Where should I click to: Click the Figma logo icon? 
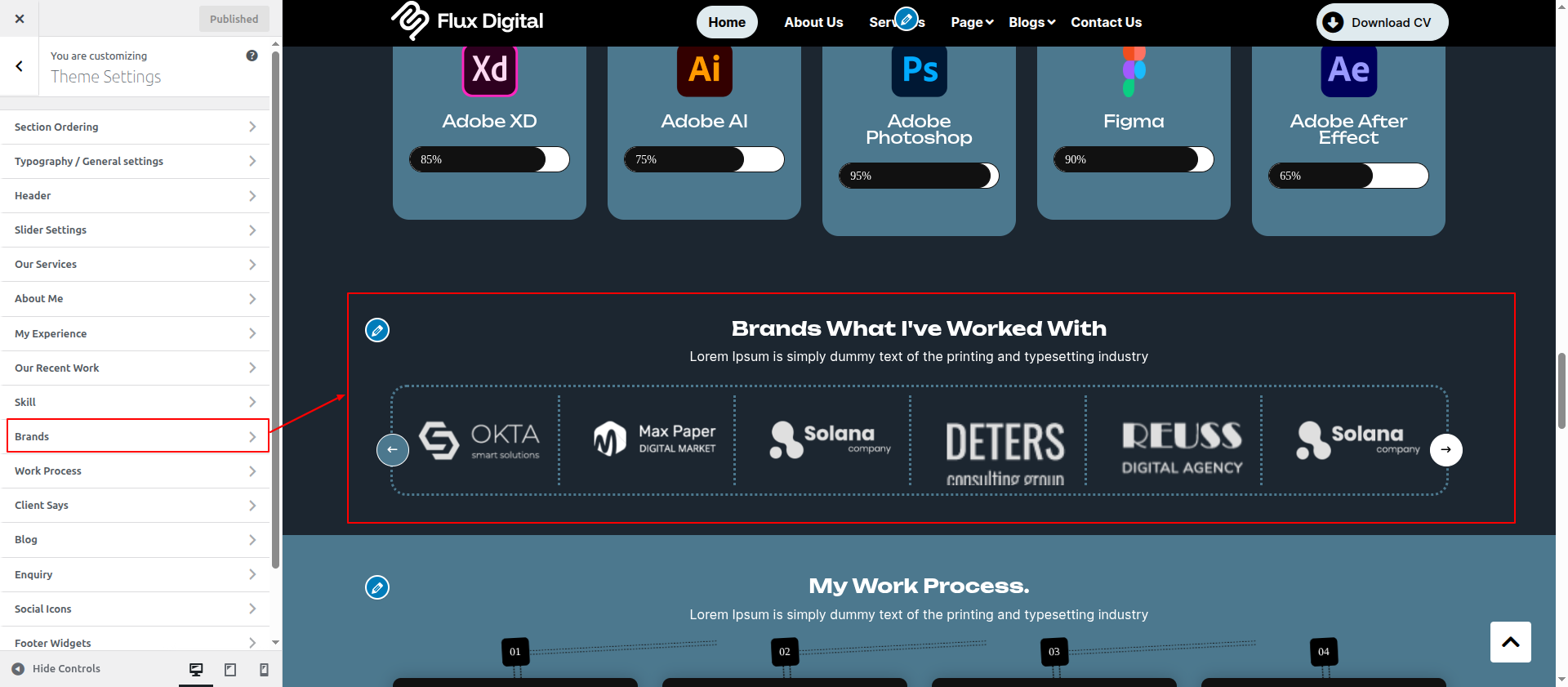point(1134,71)
